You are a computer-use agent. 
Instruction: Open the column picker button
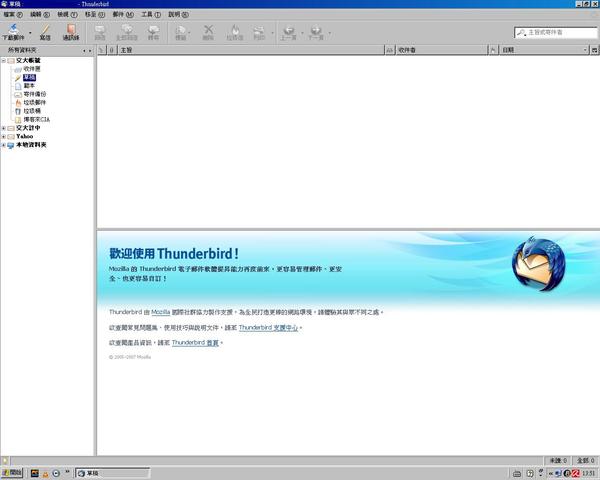(x=595, y=50)
